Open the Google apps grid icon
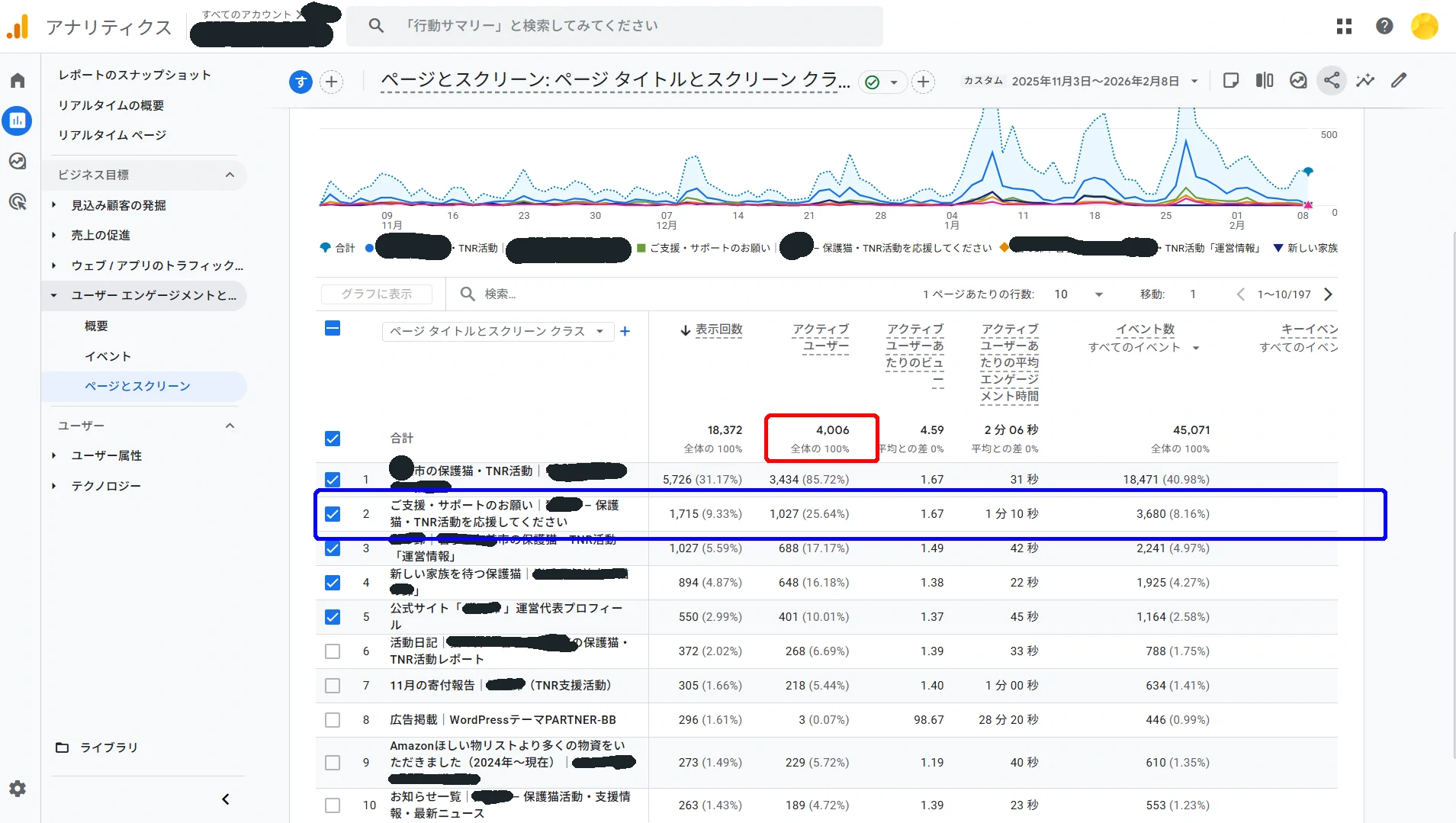Viewport: 1456px width, 823px height. (x=1343, y=25)
